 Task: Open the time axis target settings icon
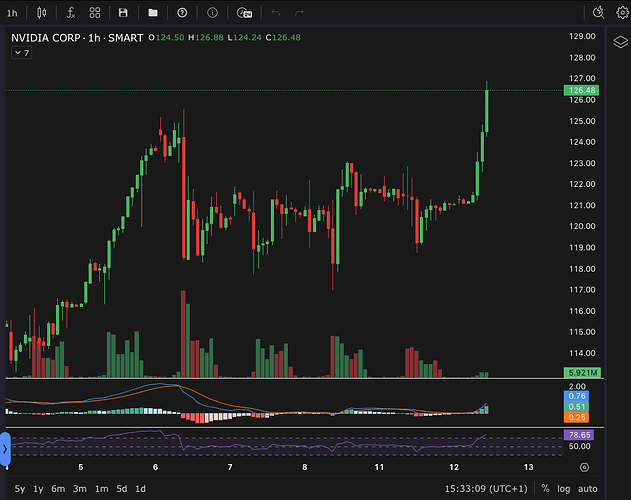point(584,467)
